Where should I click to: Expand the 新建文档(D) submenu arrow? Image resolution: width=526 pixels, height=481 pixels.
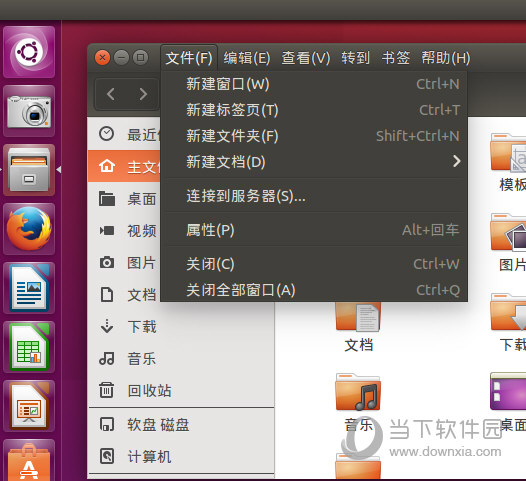pyautogui.click(x=456, y=161)
